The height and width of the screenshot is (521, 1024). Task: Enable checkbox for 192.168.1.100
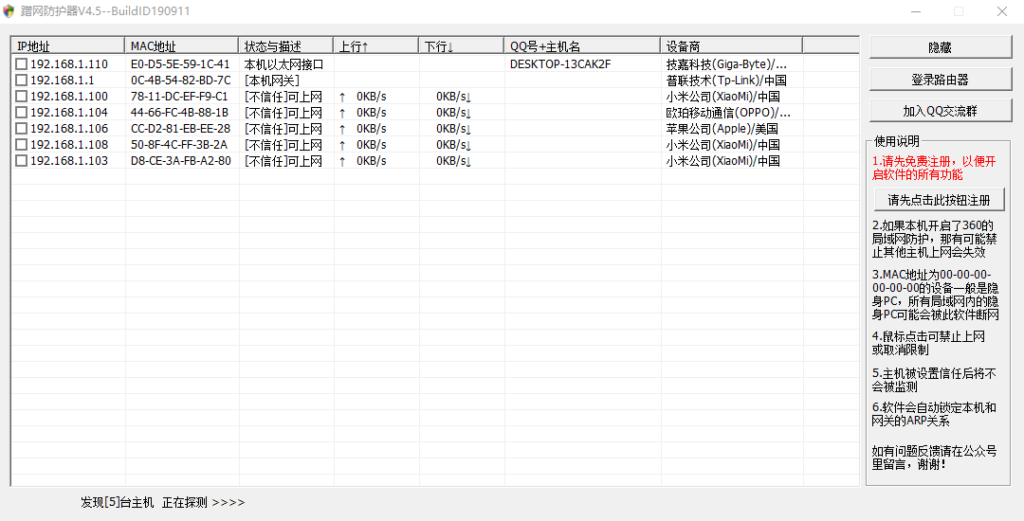tap(21, 96)
